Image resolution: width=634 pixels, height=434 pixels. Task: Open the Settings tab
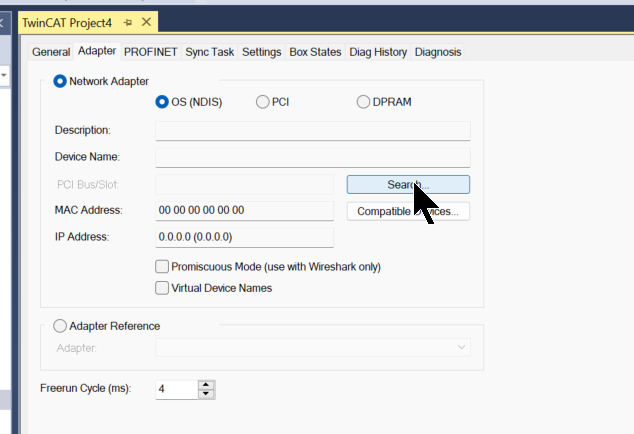click(x=262, y=52)
